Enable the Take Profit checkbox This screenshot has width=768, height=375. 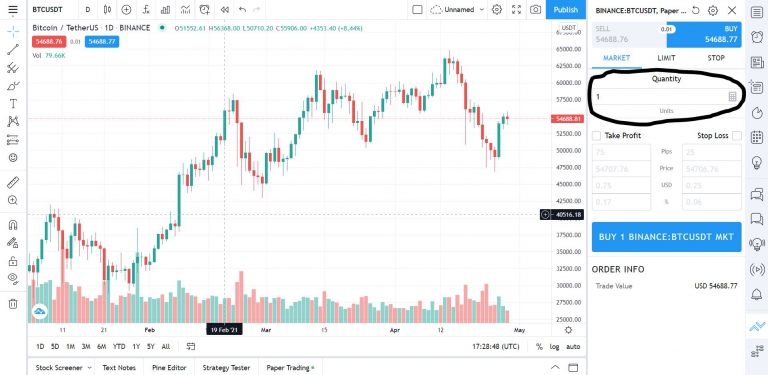coord(597,136)
